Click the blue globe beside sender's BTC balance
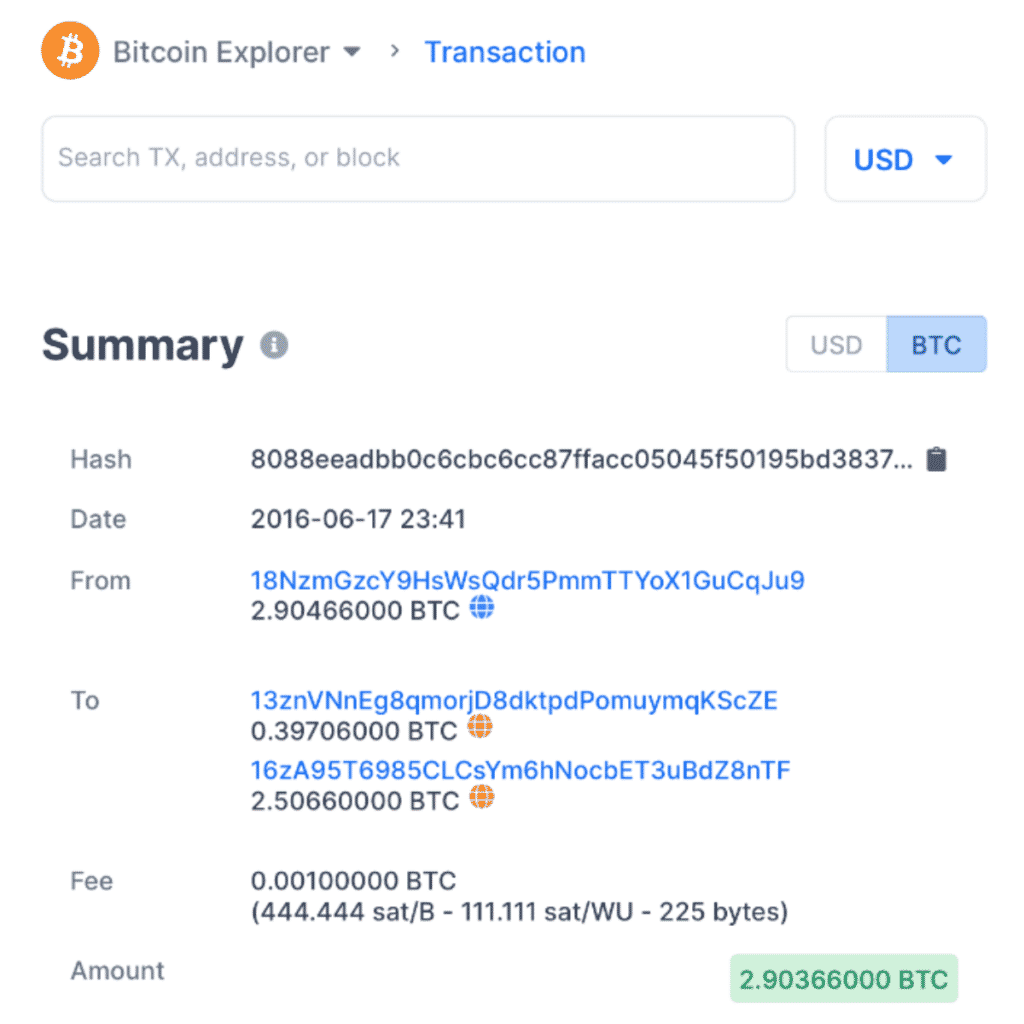 pyautogui.click(x=482, y=608)
